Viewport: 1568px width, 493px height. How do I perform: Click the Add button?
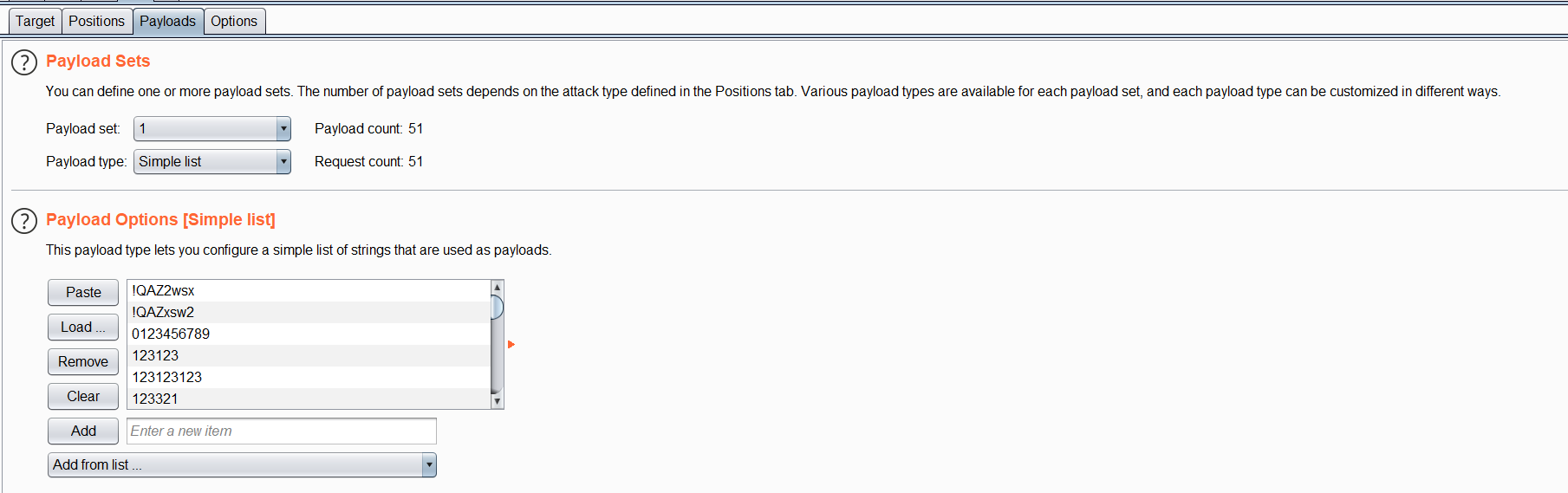[83, 431]
